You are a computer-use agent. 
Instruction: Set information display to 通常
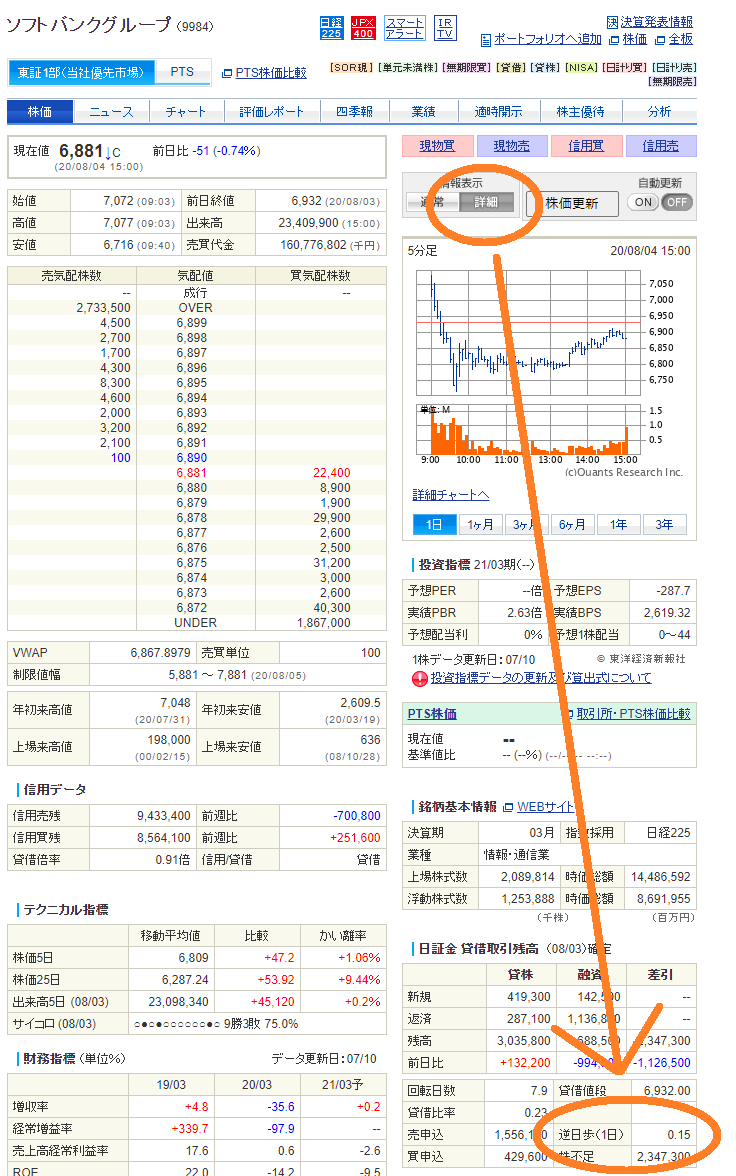click(431, 202)
